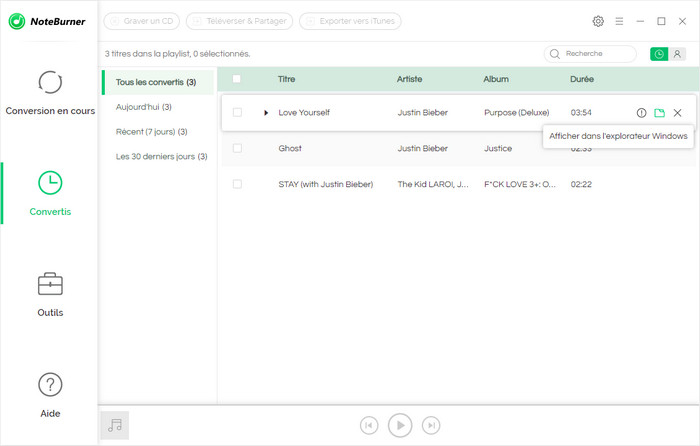700x446 pixels.
Task: Open the Convertis clock icon section
Action: [x=50, y=193]
